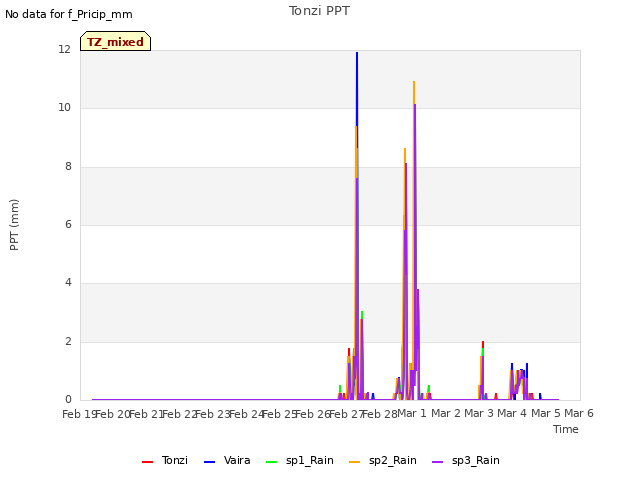Viewport: 640px width, 480px height.
Task: Toggle the sp3_Rain legend entry
Action: click(466, 461)
